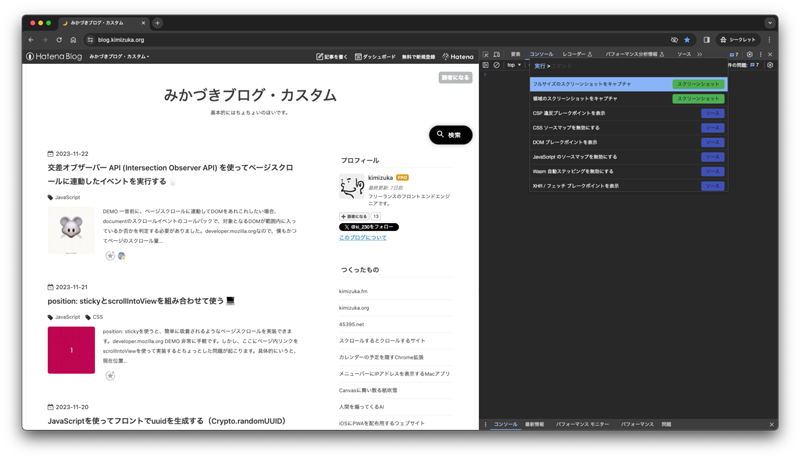Switch to the コンソール tab at top
The width and height of the screenshot is (800, 459).
point(541,54)
